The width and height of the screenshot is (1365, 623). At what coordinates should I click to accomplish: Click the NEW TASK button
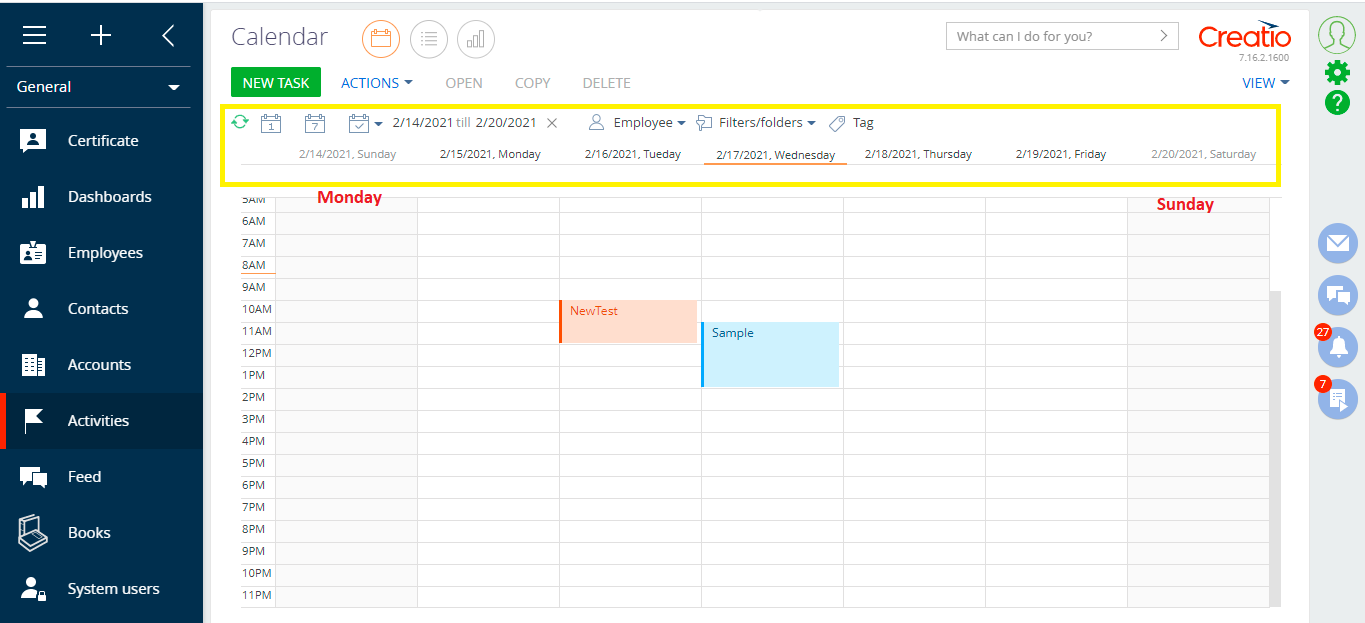point(276,83)
